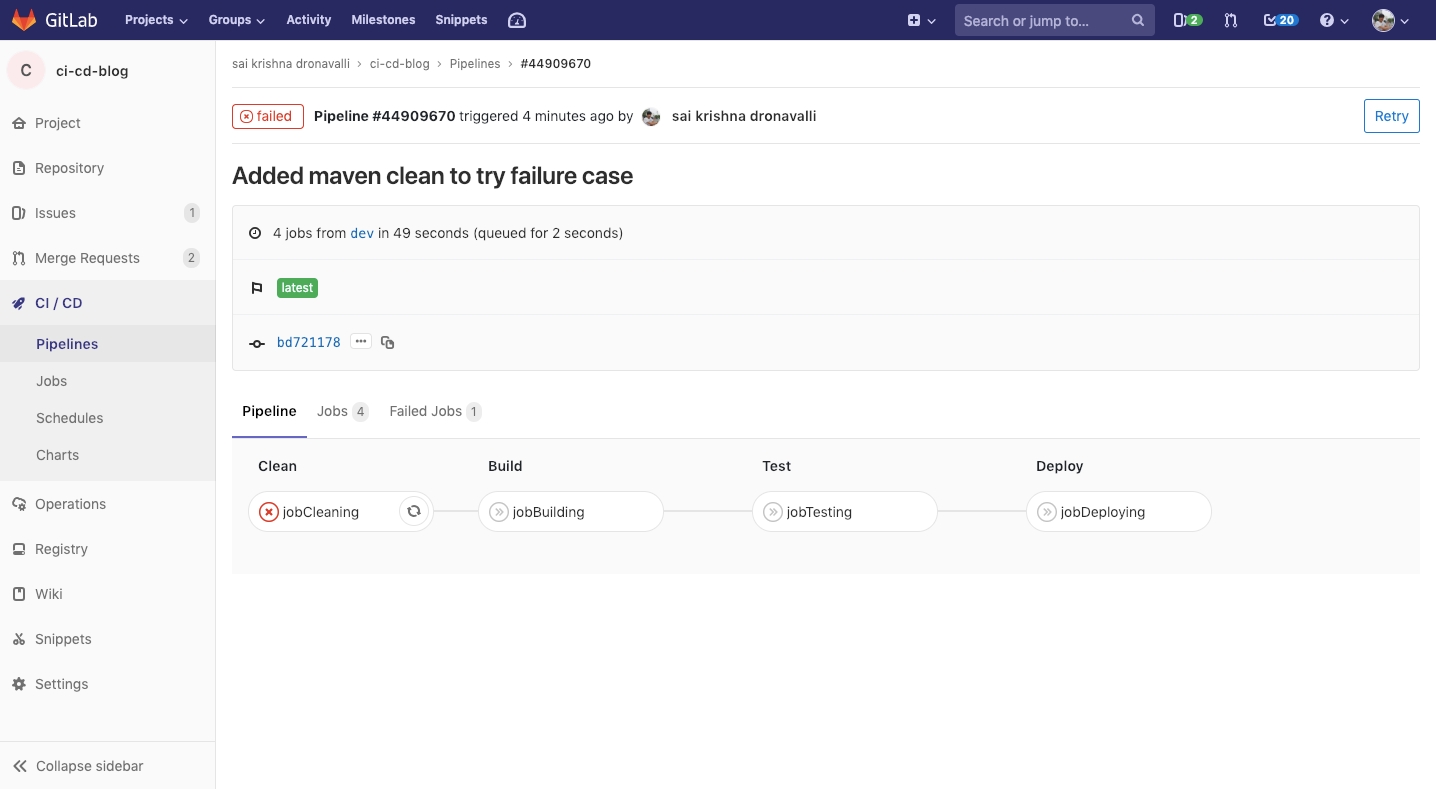Open the to-do list icon with 20
The width and height of the screenshot is (1436, 789).
[x=1280, y=20]
